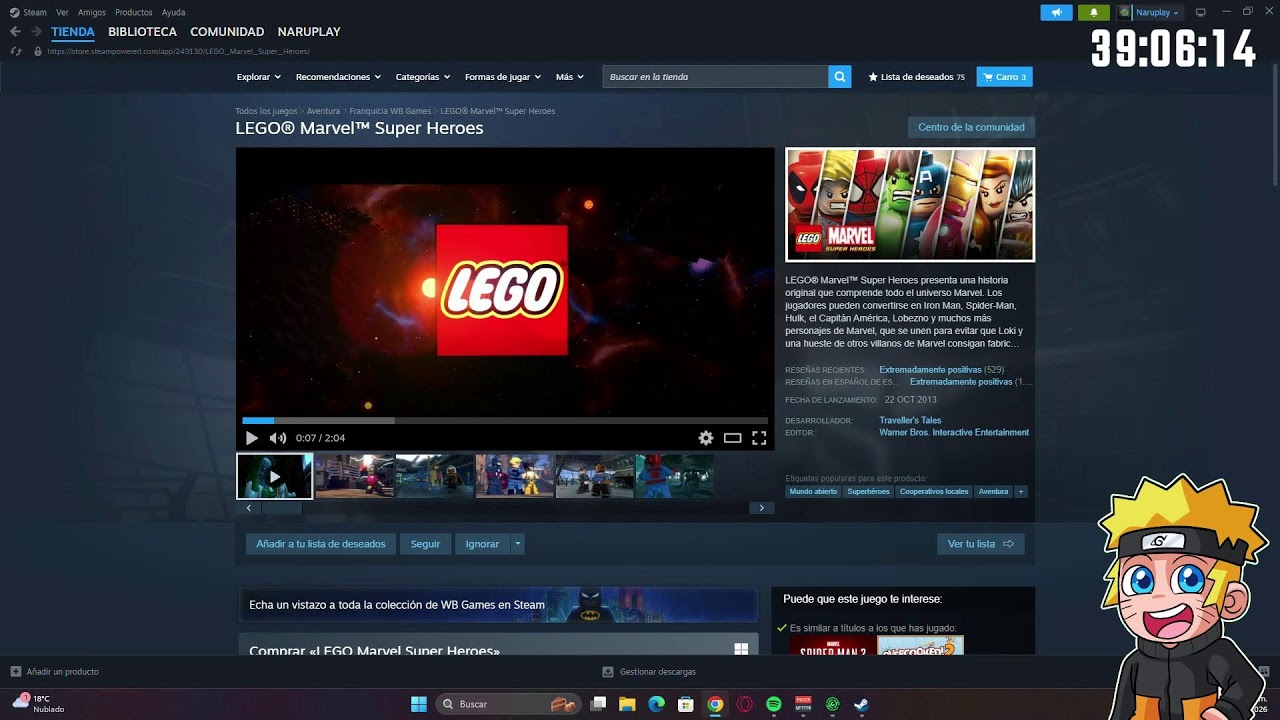The image size is (1280, 720).
Task: Click the store search magnifier button
Action: (x=840, y=77)
